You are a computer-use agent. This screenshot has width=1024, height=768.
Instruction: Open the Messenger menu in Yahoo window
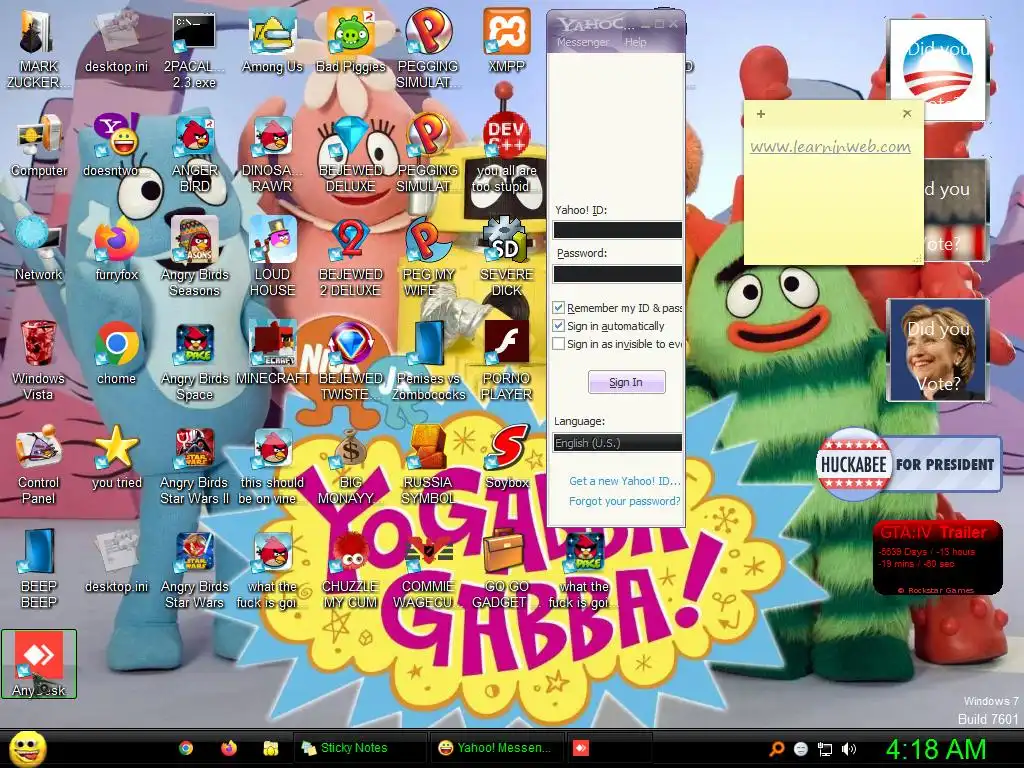point(583,42)
